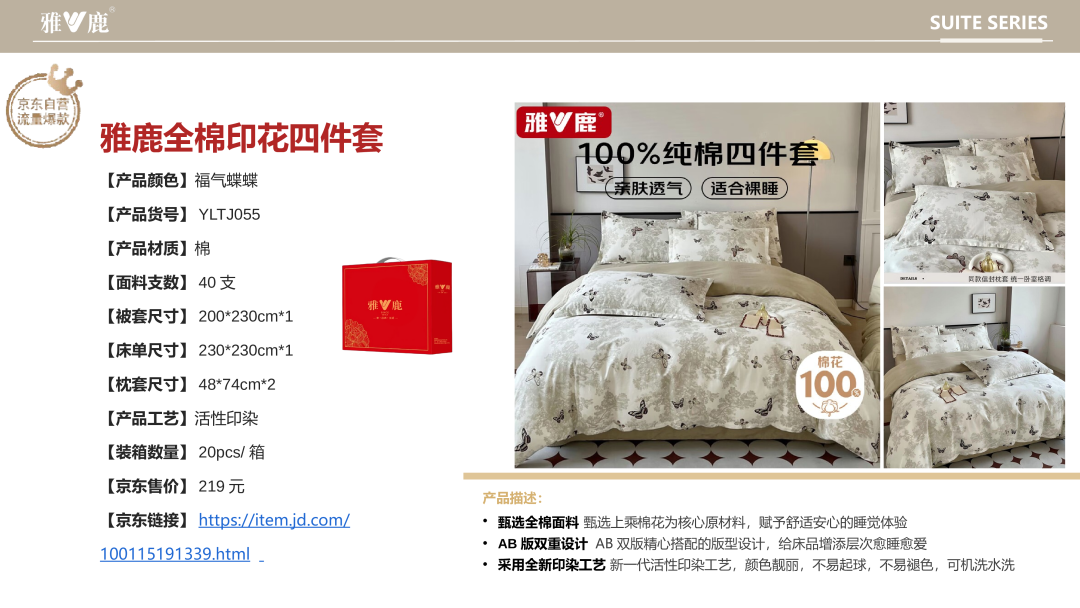This screenshot has width=1080, height=608.
Task: Click the title 雅鹿全棉印花四件套
Action: (x=241, y=138)
